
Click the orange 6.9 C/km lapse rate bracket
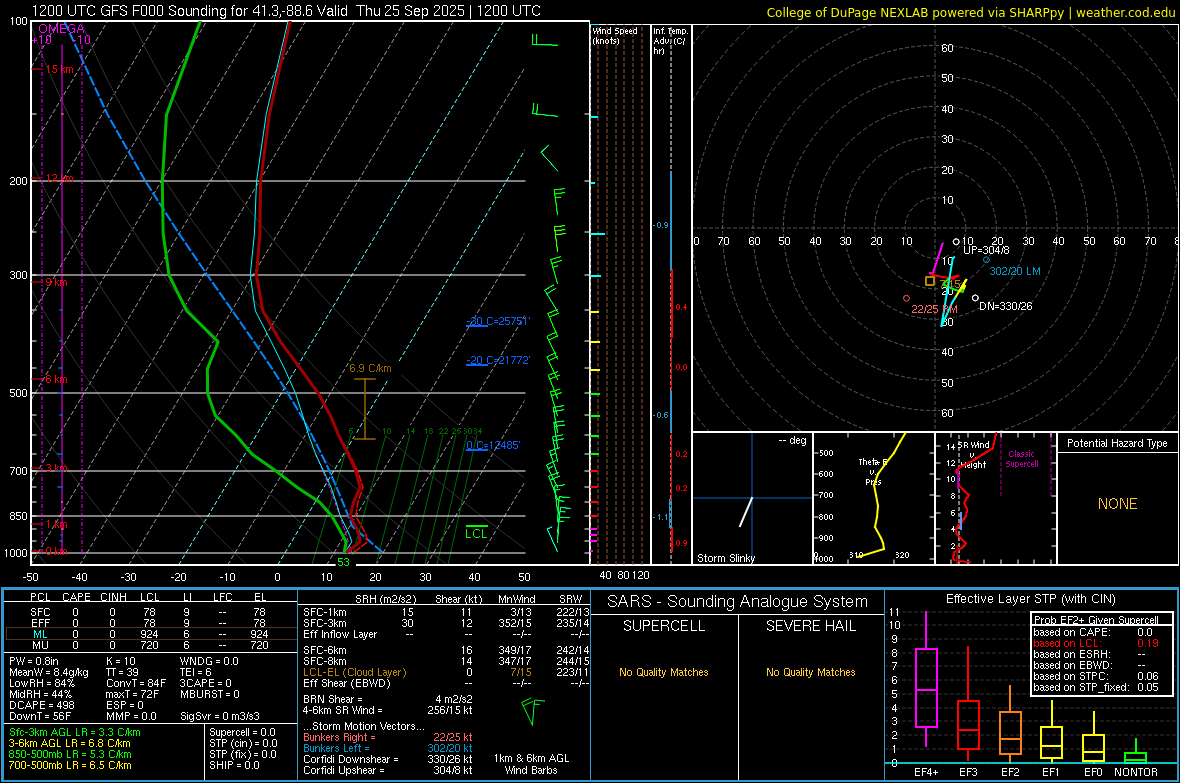(x=365, y=409)
